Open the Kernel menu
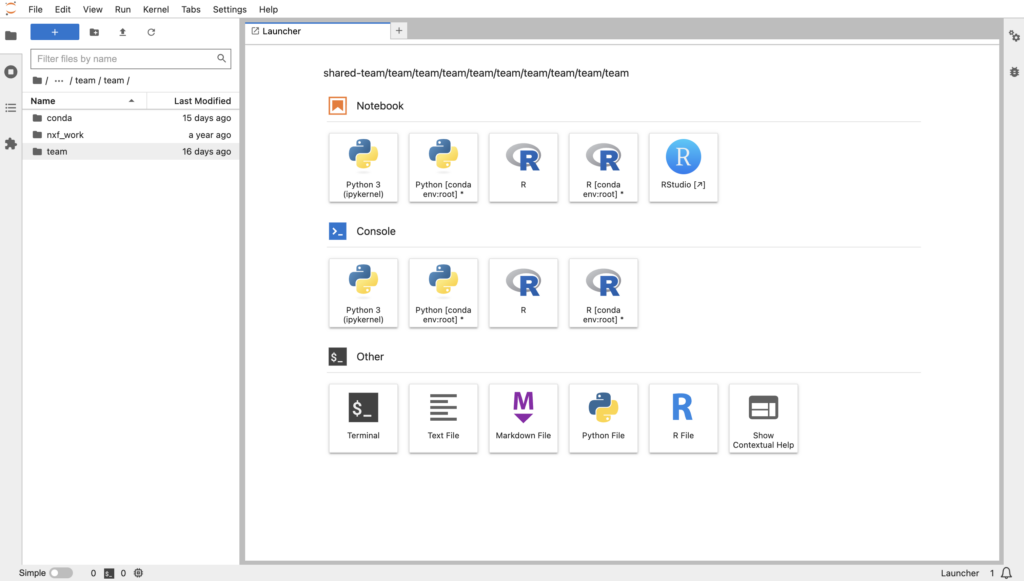The width and height of the screenshot is (1024, 581). click(x=156, y=9)
